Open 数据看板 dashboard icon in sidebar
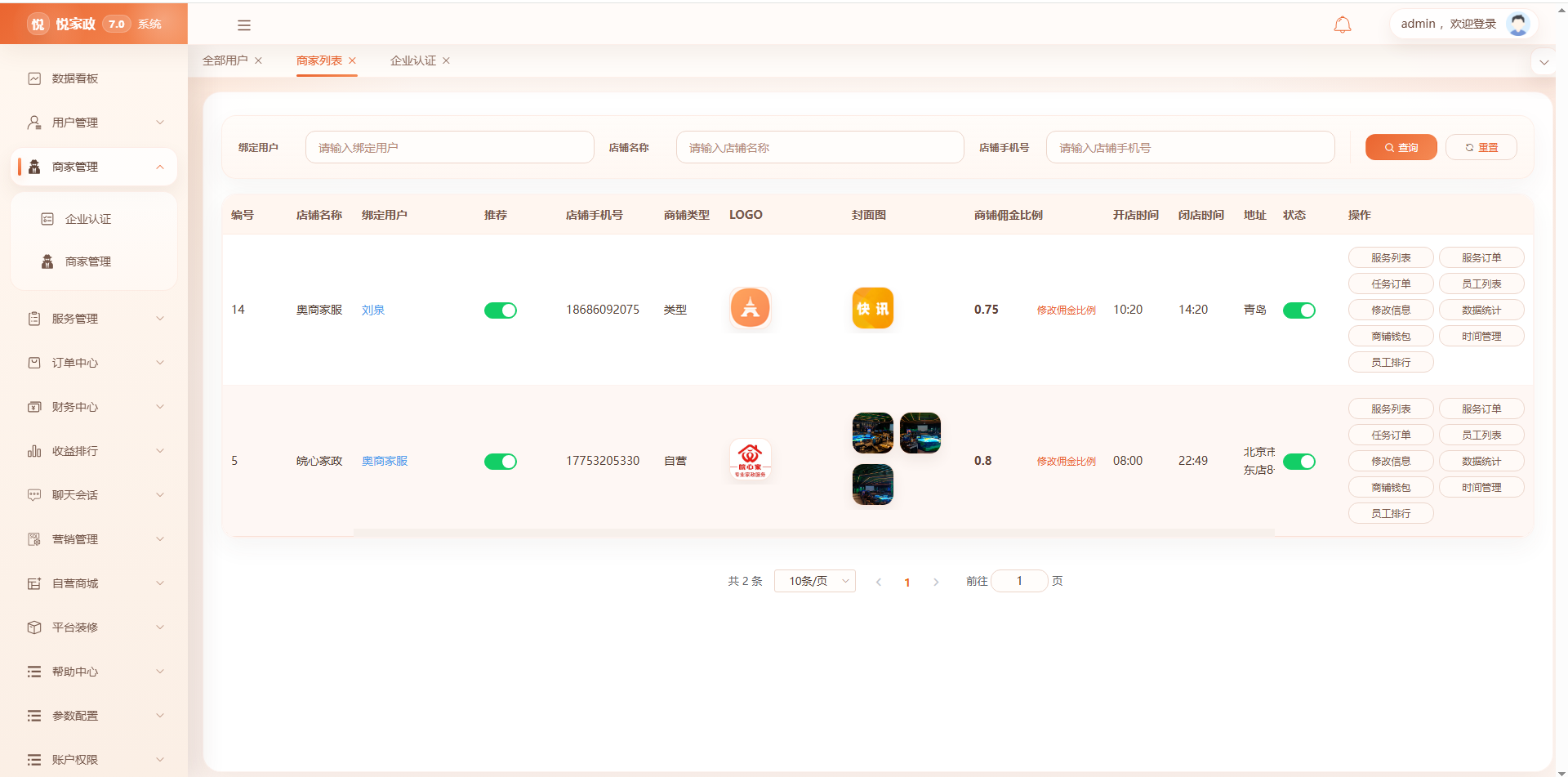 coord(34,78)
